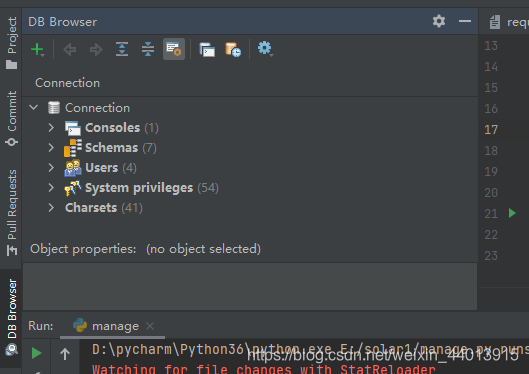Expand the Users node

pyautogui.click(x=51, y=168)
